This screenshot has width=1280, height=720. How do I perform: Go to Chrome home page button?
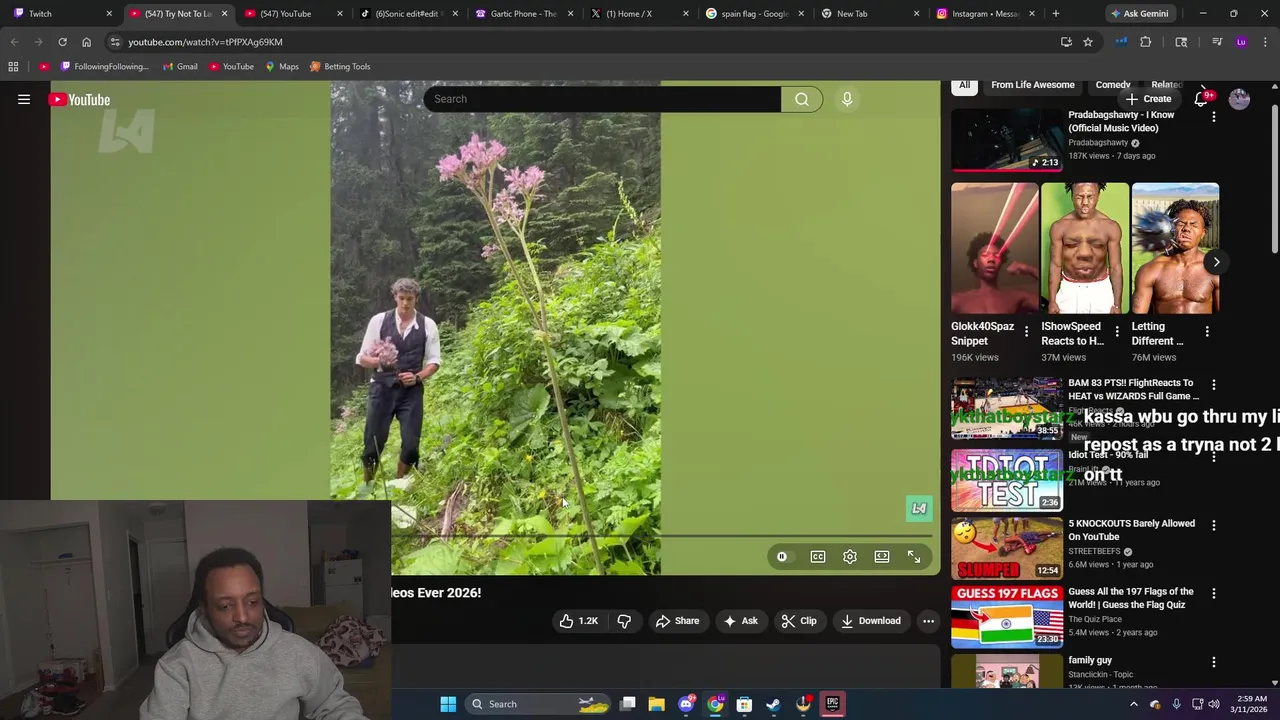(86, 42)
